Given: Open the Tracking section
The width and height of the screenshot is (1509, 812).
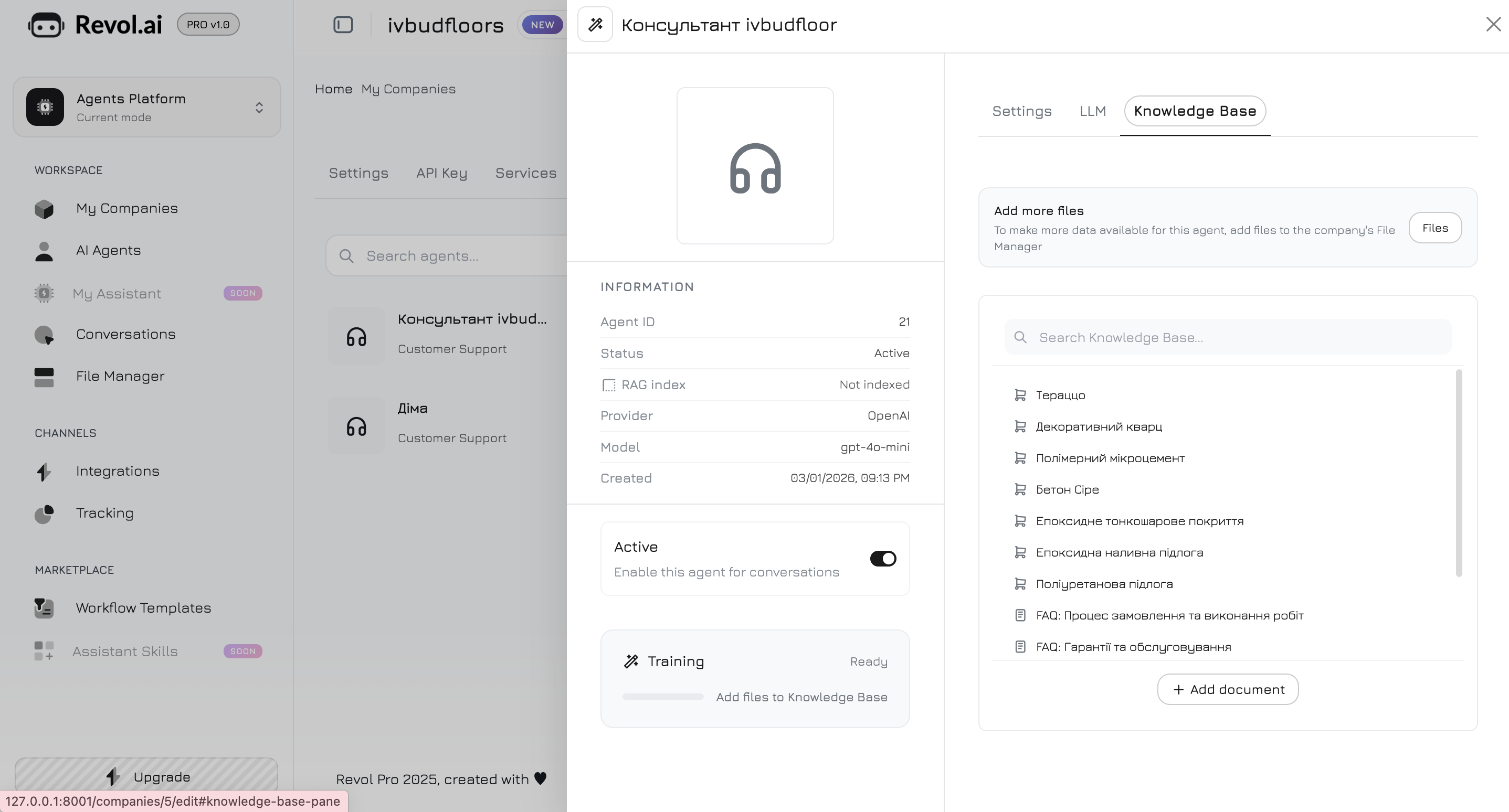Looking at the screenshot, I should tap(105, 513).
